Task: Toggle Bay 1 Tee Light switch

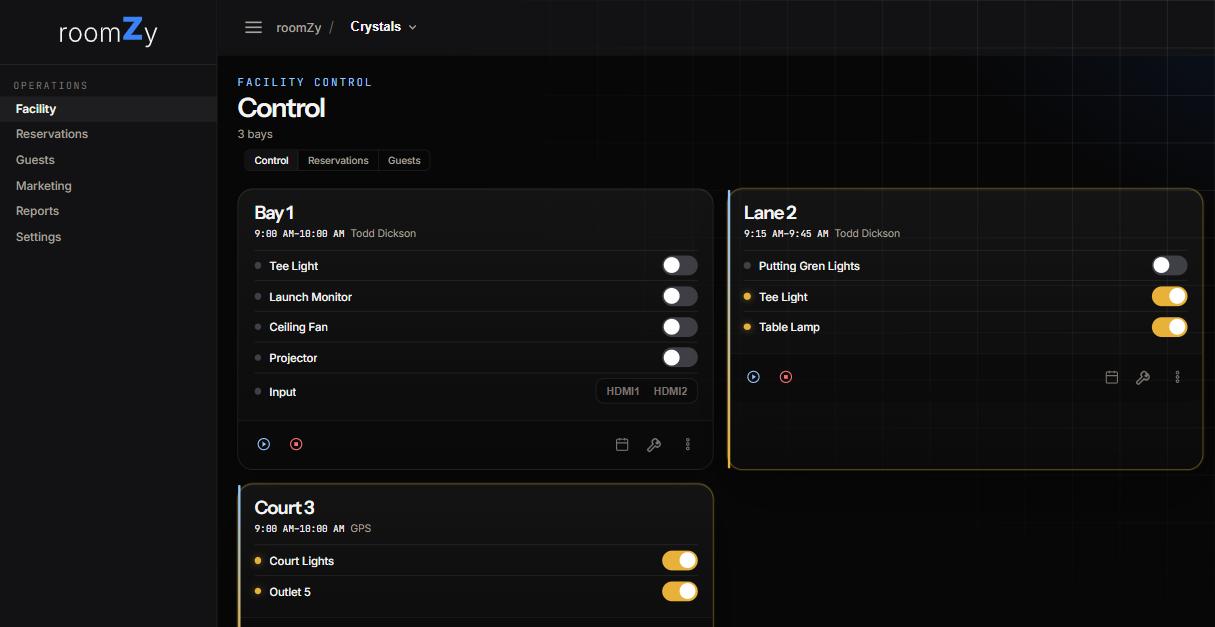Action: (x=680, y=265)
